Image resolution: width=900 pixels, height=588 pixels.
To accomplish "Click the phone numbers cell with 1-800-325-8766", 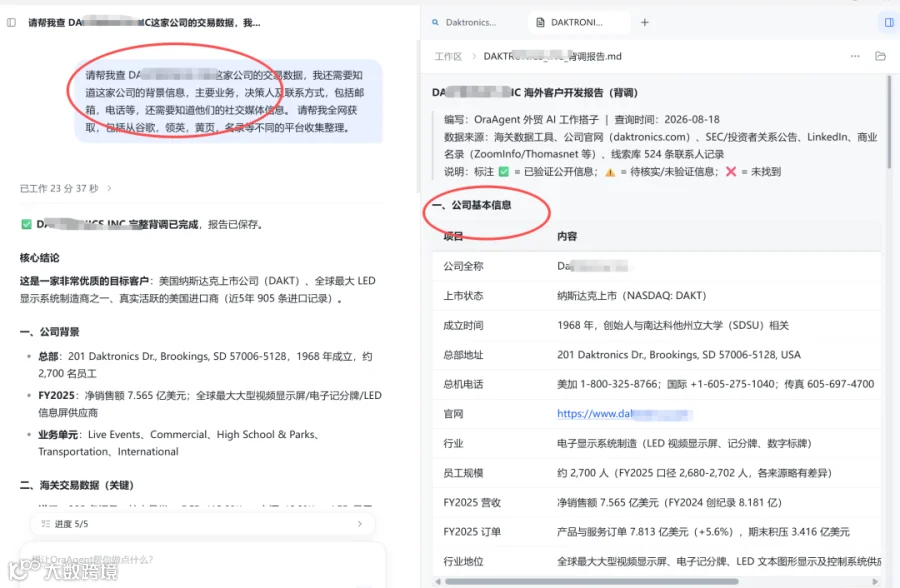I will coord(715,384).
